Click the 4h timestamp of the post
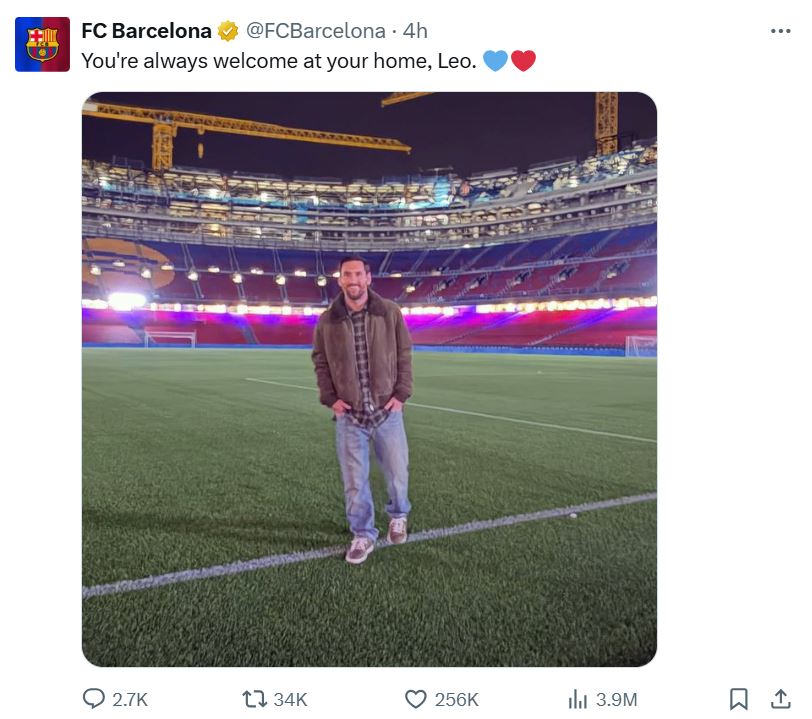The image size is (812, 719). (415, 31)
